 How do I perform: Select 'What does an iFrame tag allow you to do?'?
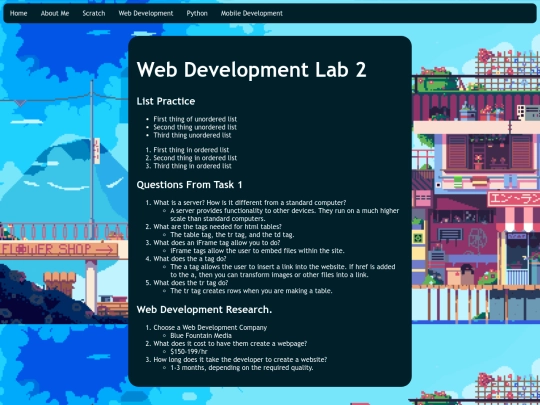click(x=217, y=243)
